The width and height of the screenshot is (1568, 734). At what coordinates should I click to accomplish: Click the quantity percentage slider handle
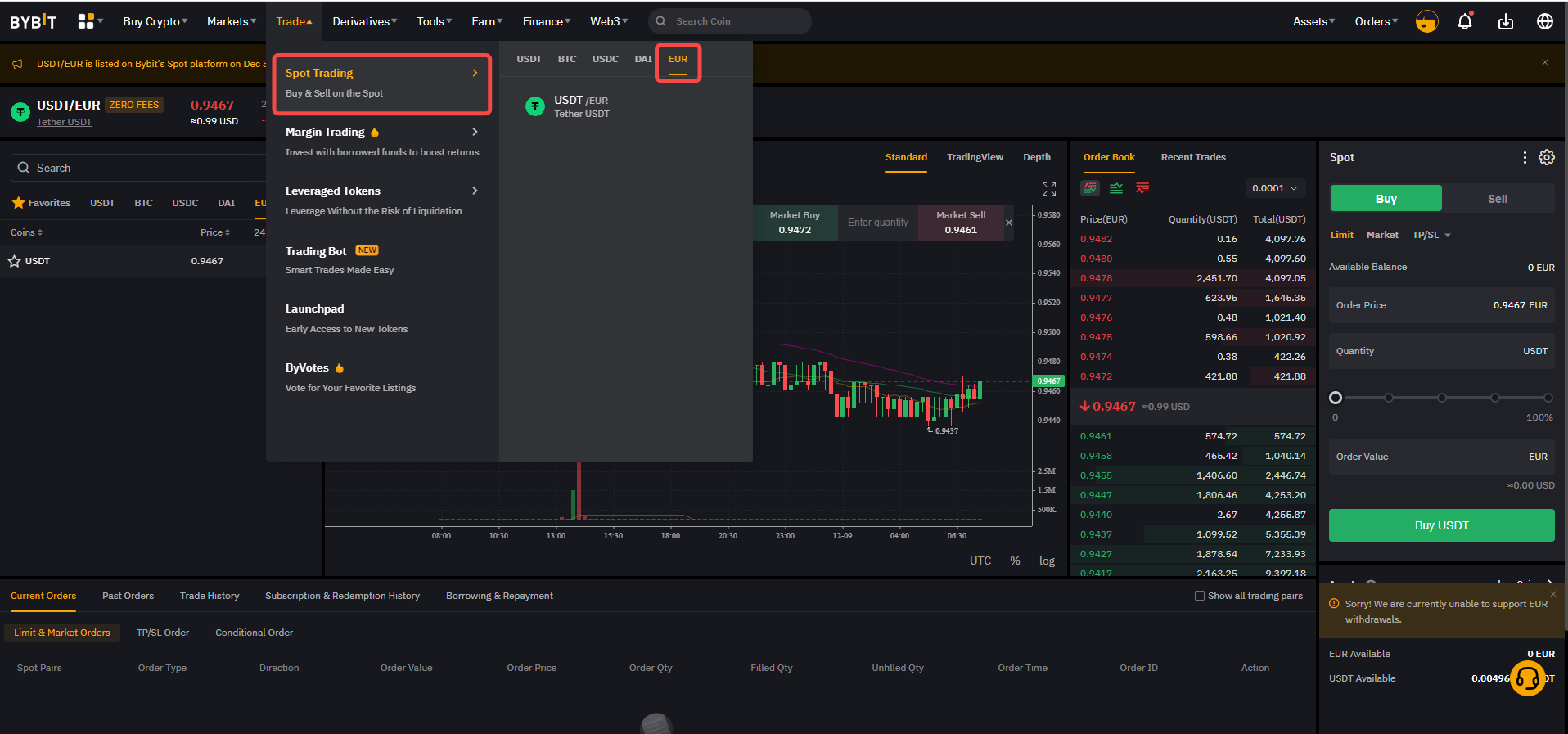1336,398
